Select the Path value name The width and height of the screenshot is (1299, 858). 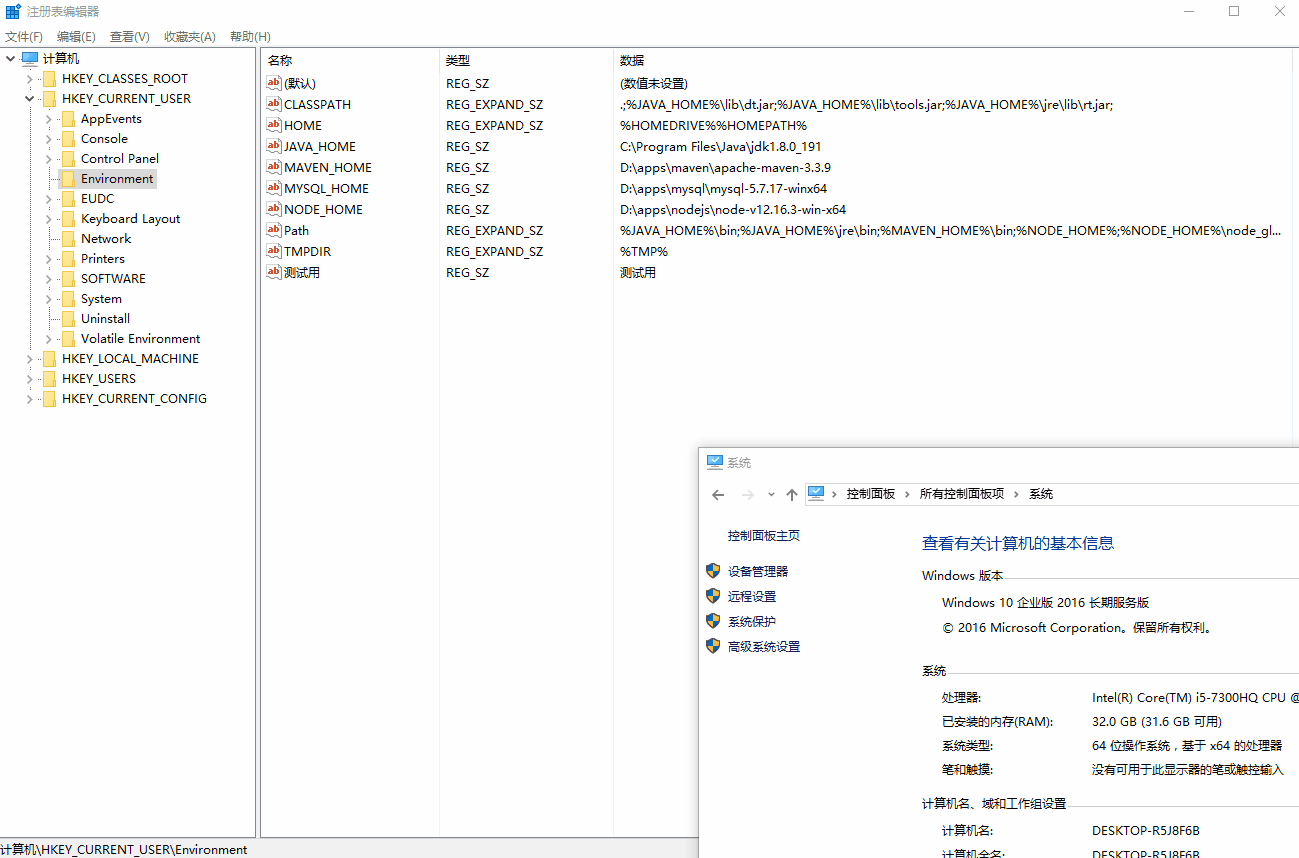point(296,230)
